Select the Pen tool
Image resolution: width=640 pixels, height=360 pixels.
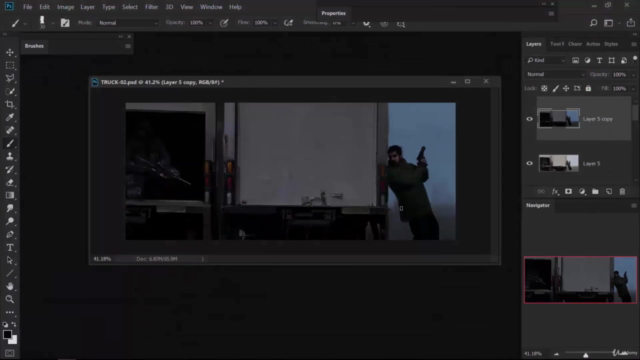tap(10, 235)
